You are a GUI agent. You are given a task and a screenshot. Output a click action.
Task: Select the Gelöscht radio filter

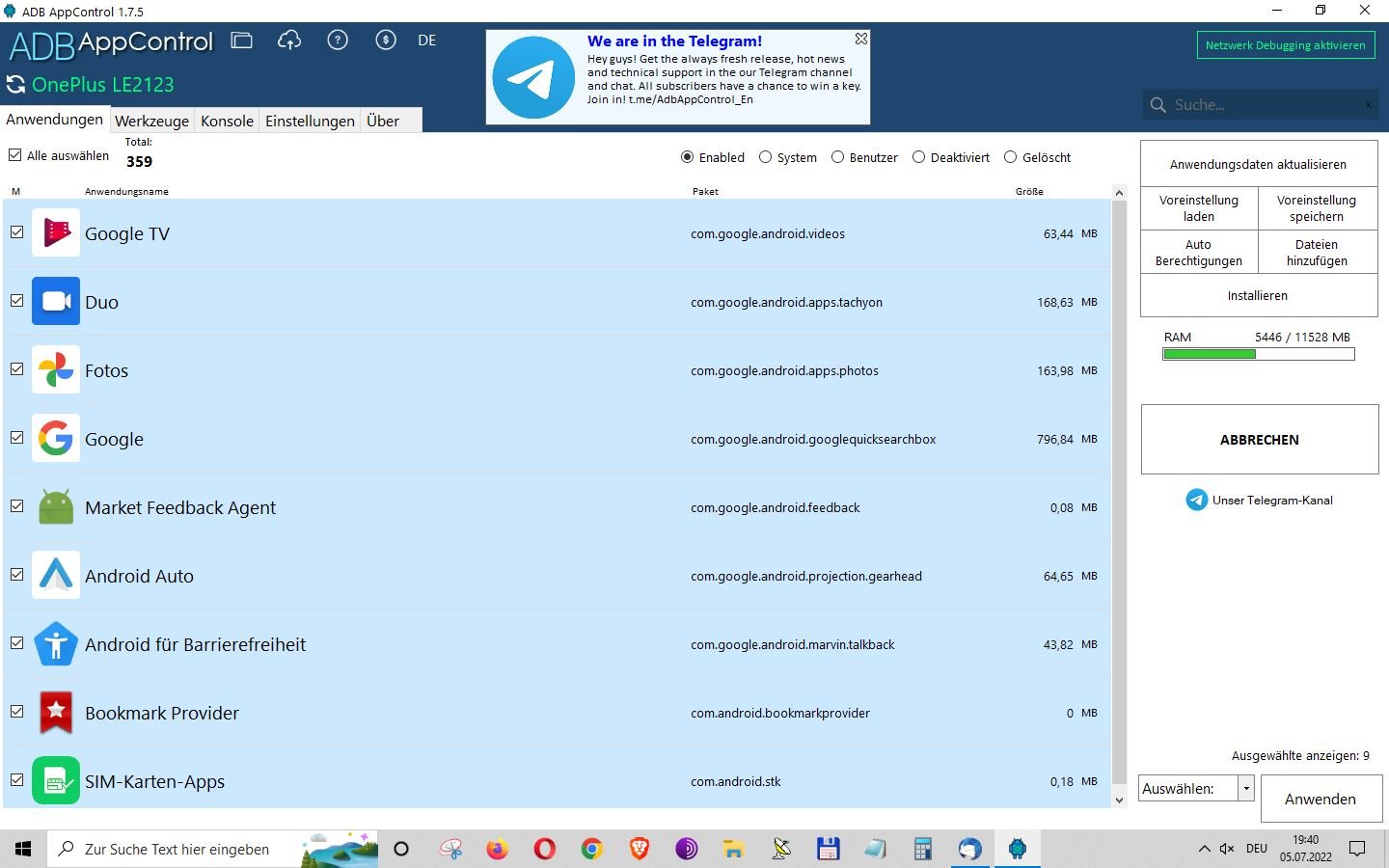point(1010,157)
